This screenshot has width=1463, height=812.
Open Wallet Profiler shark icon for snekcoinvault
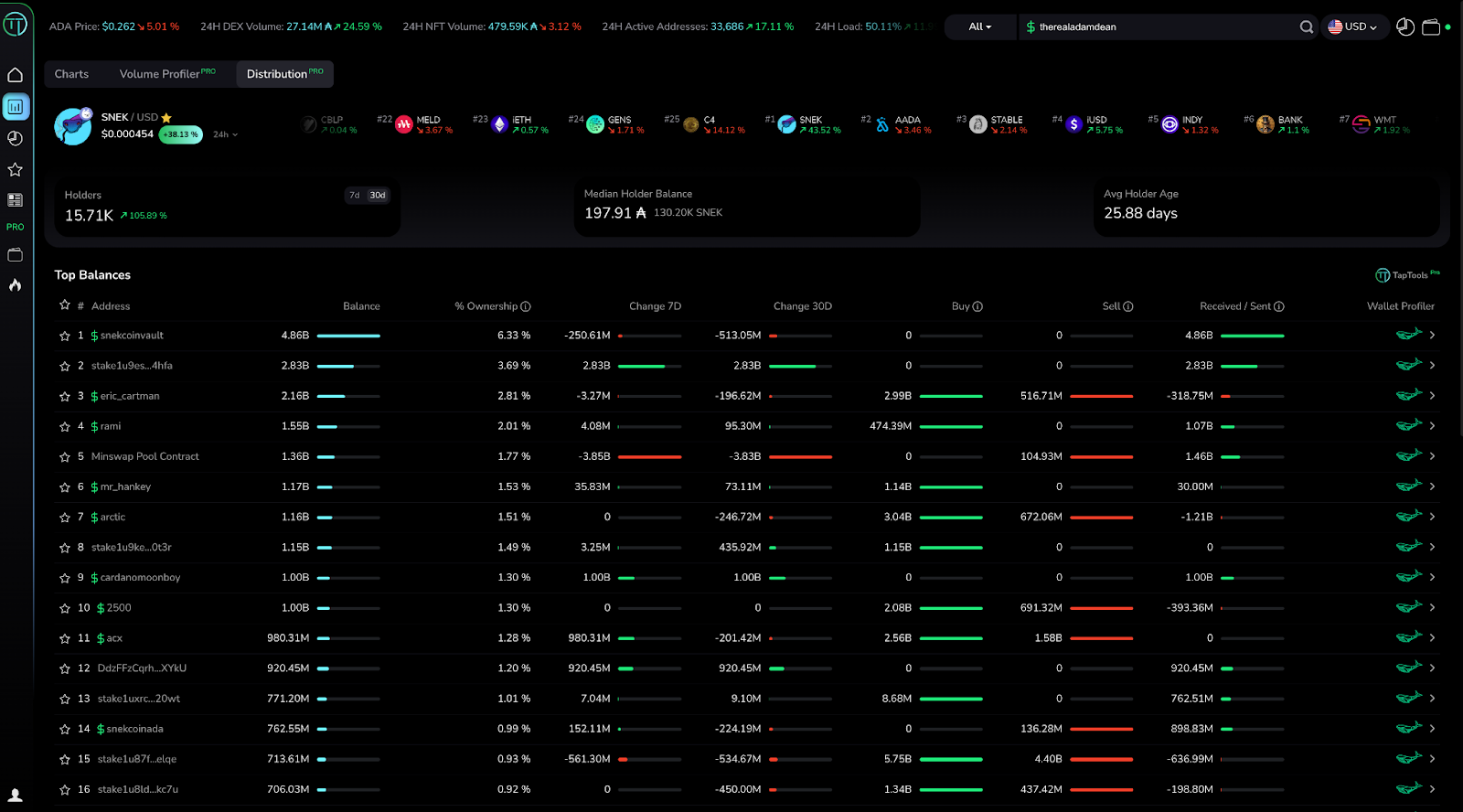1409,335
